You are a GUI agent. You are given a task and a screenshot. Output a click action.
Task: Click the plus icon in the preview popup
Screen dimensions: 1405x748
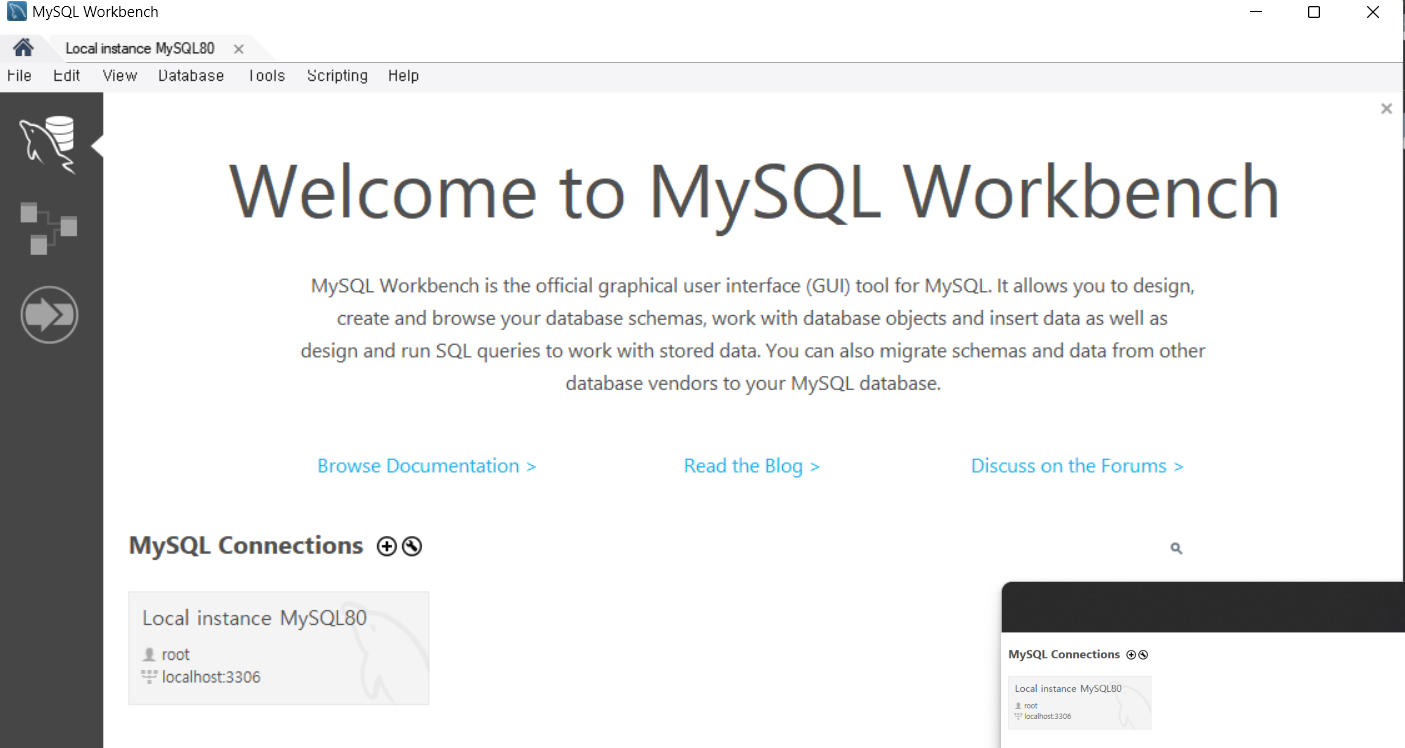coord(1131,655)
